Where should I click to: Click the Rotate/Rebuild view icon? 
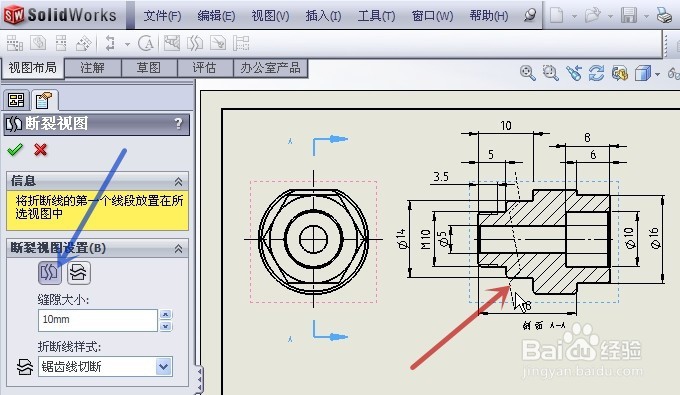click(596, 73)
